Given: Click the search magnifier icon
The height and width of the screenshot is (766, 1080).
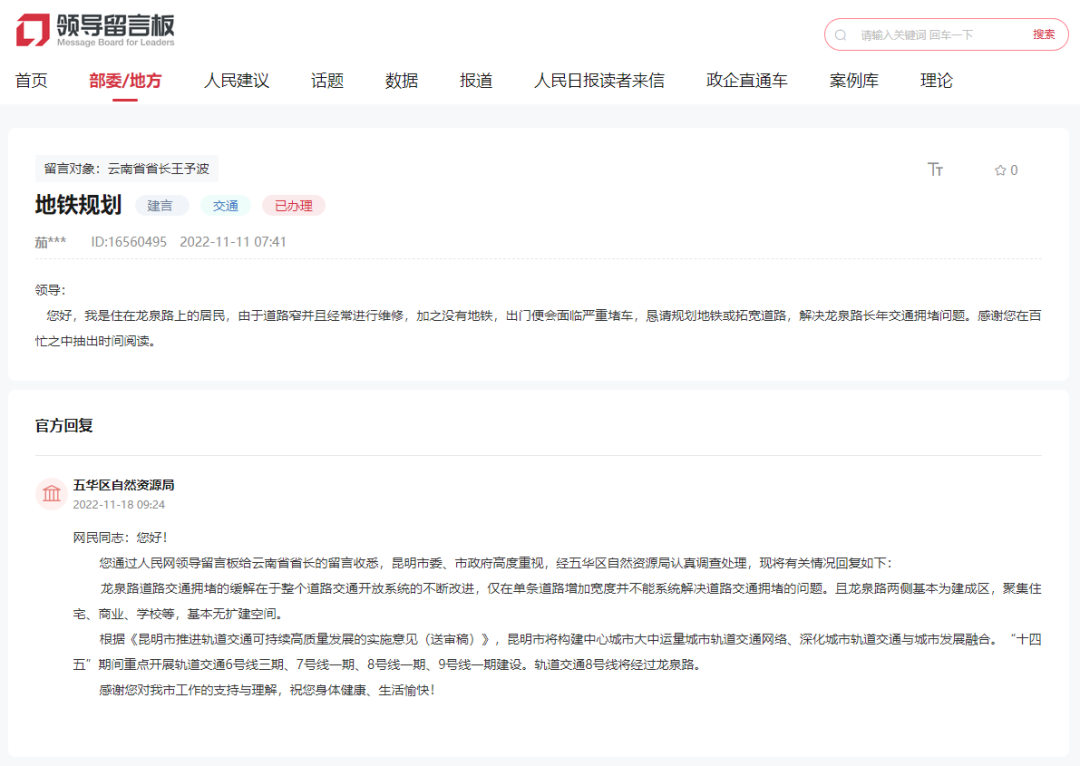Looking at the screenshot, I should click(x=842, y=35).
